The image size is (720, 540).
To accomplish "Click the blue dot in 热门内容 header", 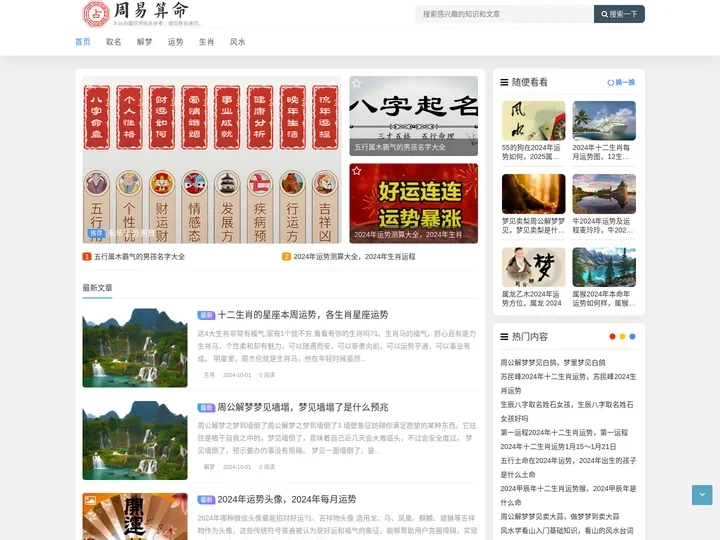I will [632, 337].
